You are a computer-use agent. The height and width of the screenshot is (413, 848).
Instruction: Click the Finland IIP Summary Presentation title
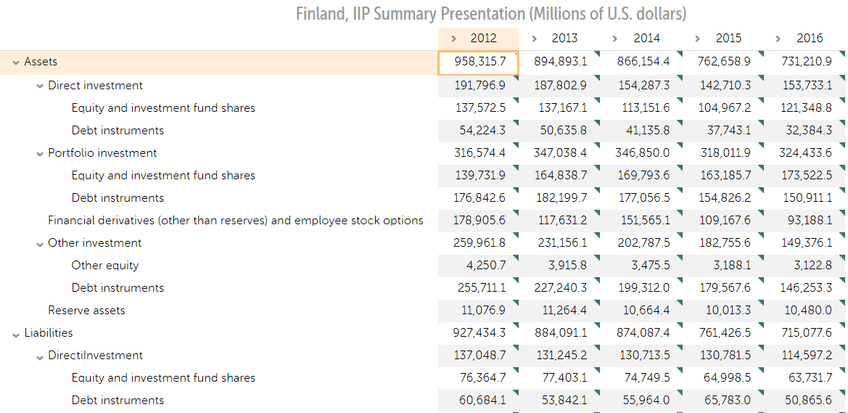[x=491, y=13]
